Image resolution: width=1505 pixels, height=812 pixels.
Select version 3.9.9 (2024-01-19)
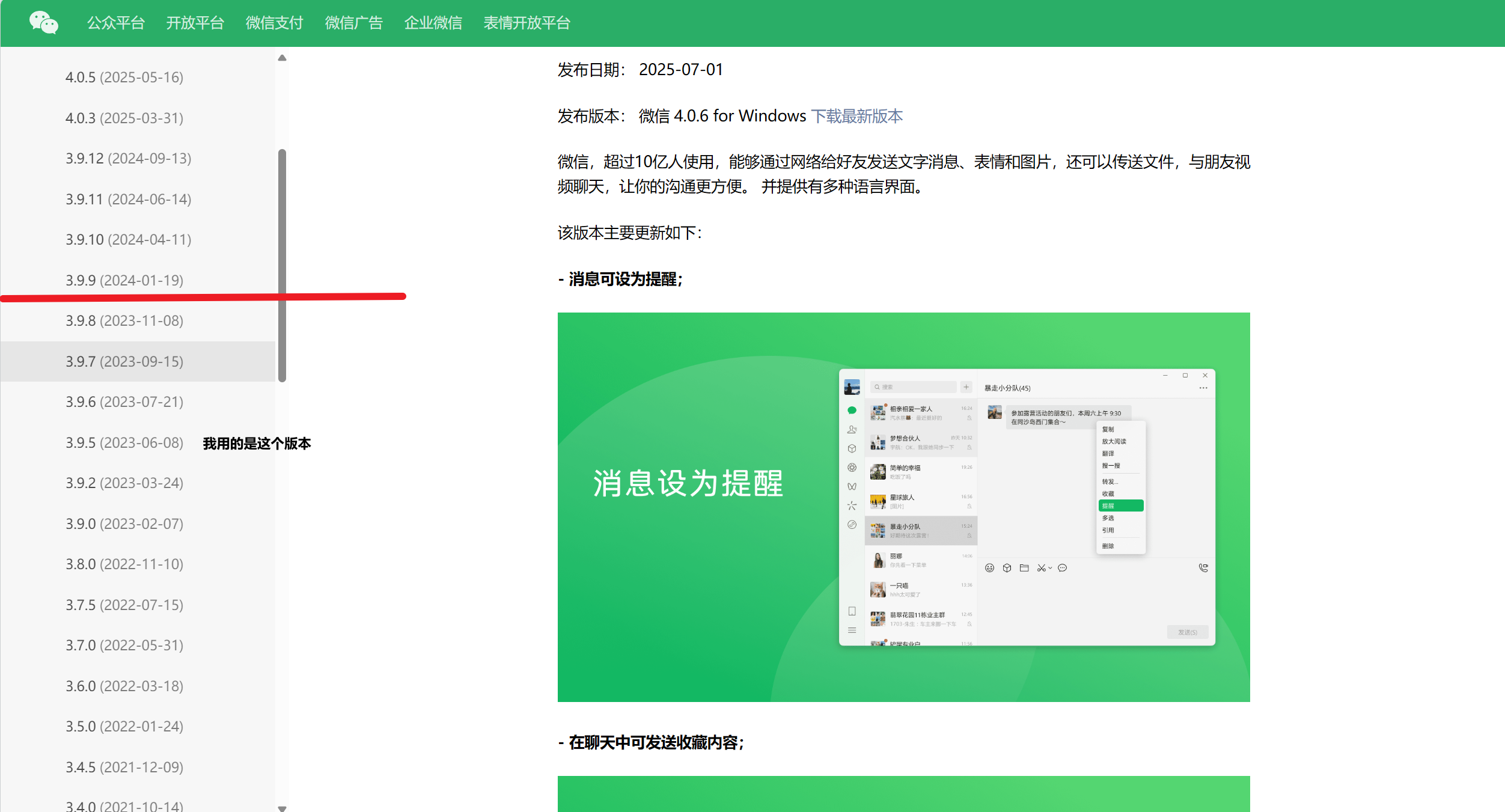[x=124, y=280]
